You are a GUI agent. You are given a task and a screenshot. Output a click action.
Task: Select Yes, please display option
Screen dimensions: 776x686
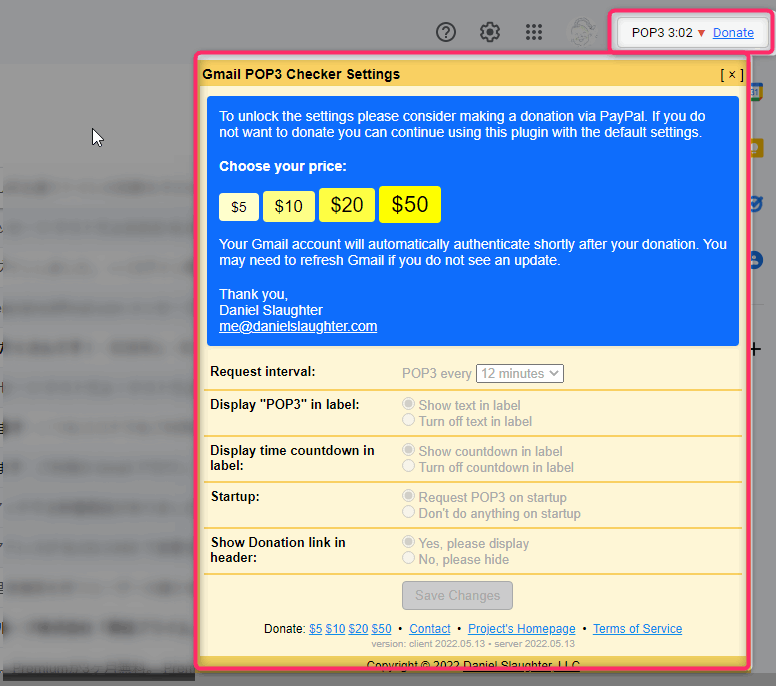408,542
